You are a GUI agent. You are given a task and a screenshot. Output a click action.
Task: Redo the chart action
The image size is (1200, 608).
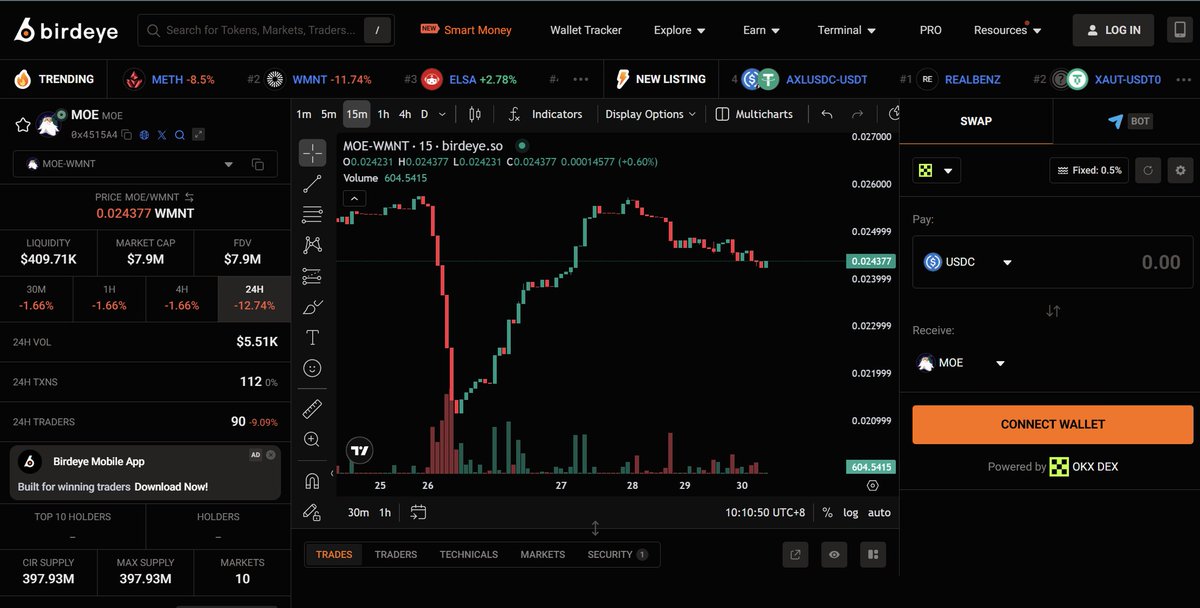tap(858, 114)
